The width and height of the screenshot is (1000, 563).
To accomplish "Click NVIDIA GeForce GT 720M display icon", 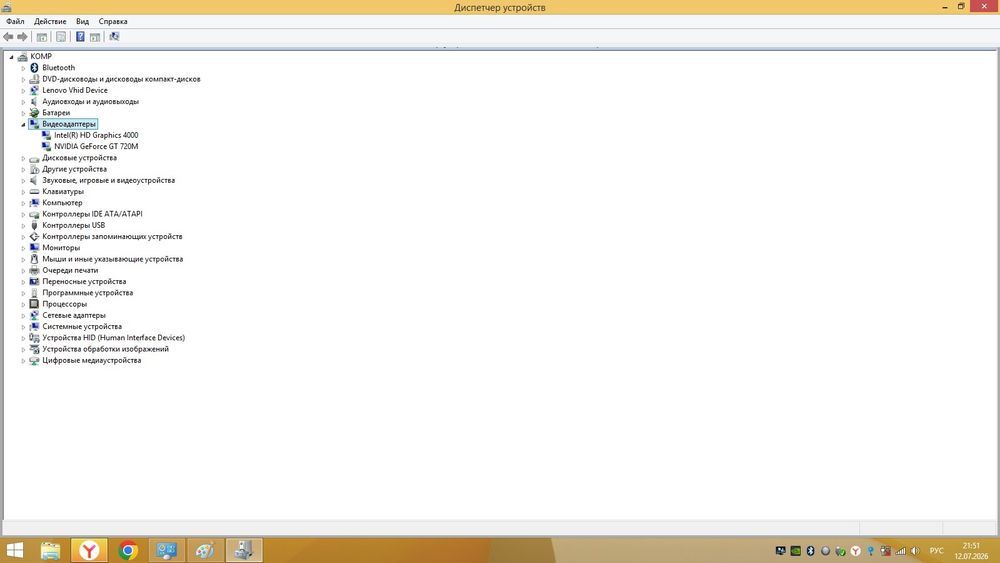I will 46,146.
